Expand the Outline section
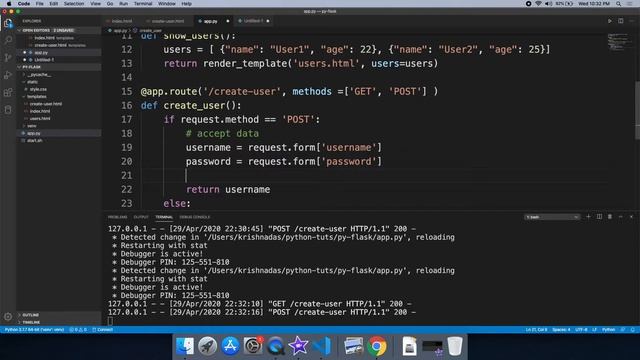Viewport: 640px width, 360px height. [x=58, y=315]
